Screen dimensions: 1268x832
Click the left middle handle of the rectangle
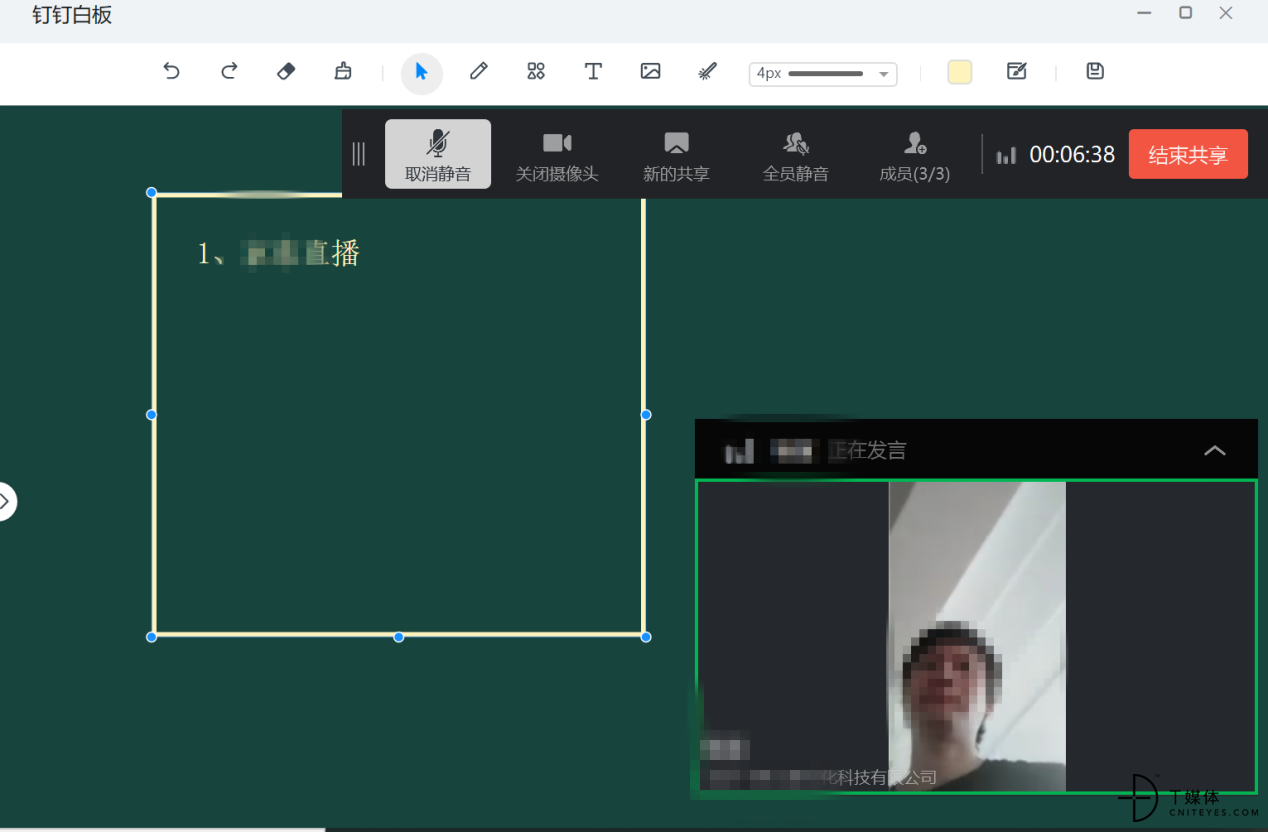click(152, 414)
